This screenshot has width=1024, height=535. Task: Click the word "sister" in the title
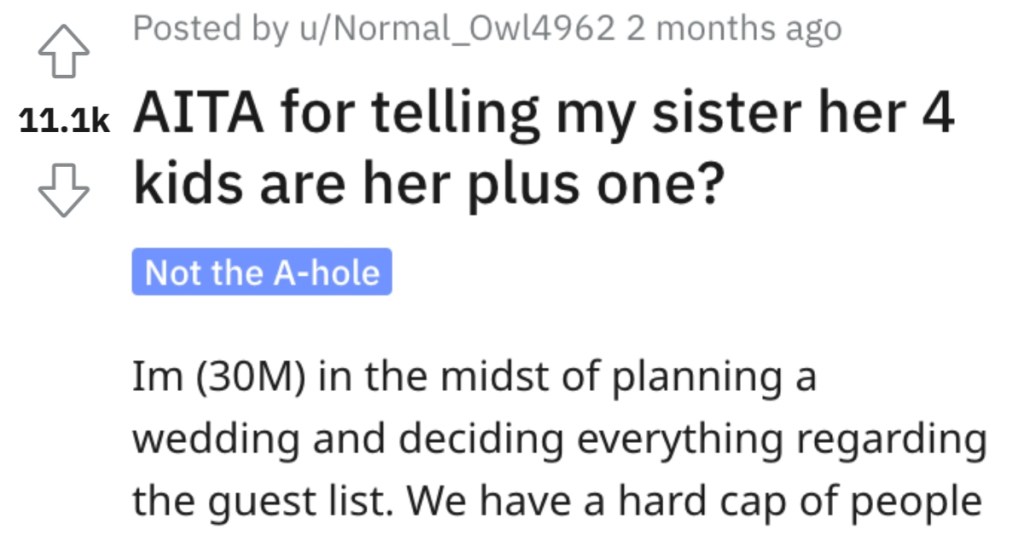[726, 112]
